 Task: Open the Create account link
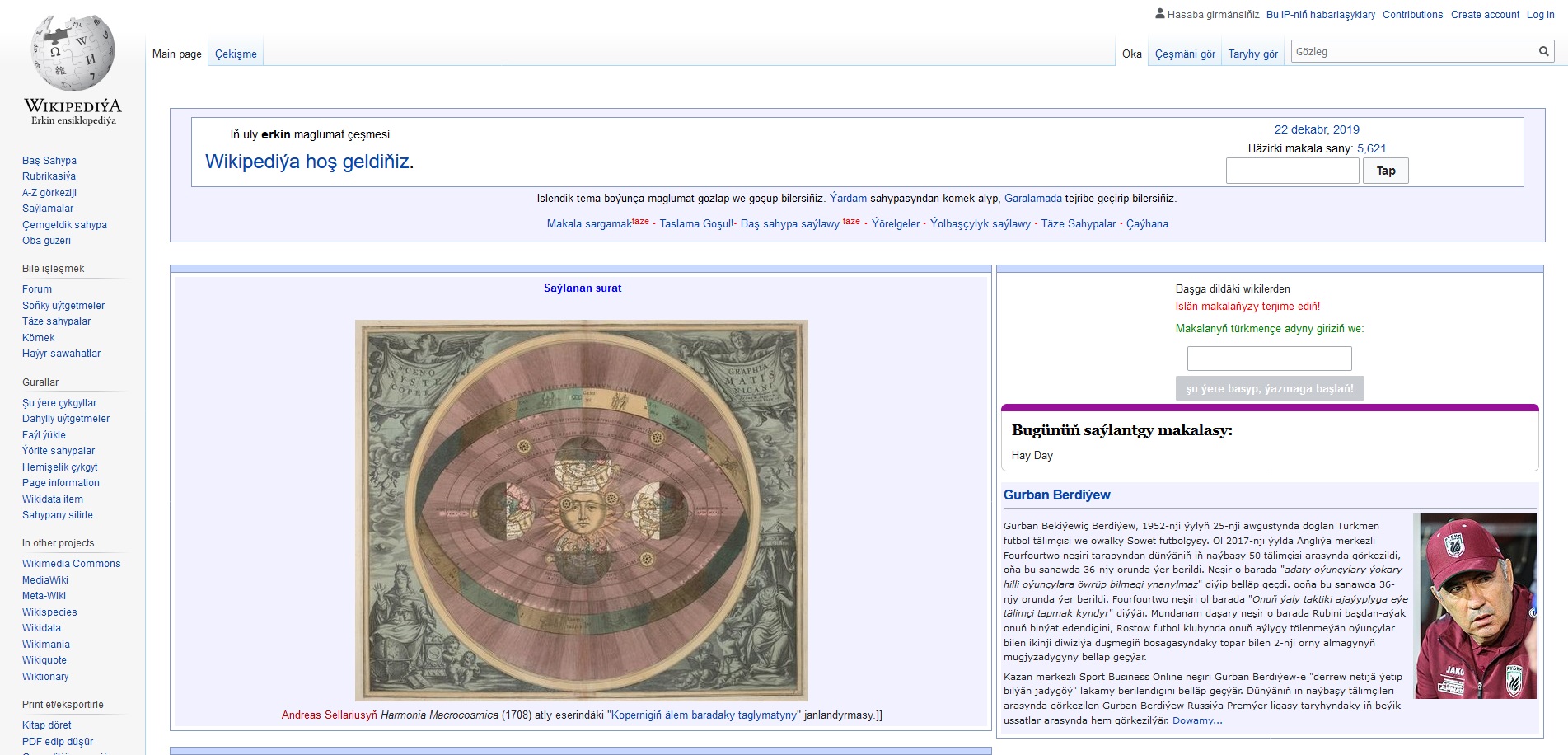click(1485, 15)
